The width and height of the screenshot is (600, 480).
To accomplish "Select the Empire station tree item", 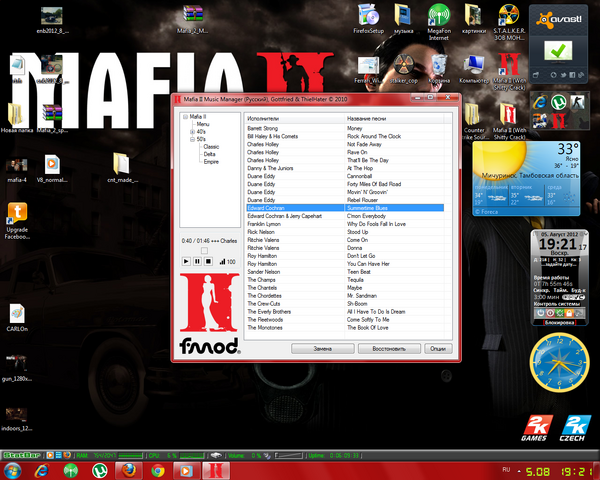I will coord(211,162).
